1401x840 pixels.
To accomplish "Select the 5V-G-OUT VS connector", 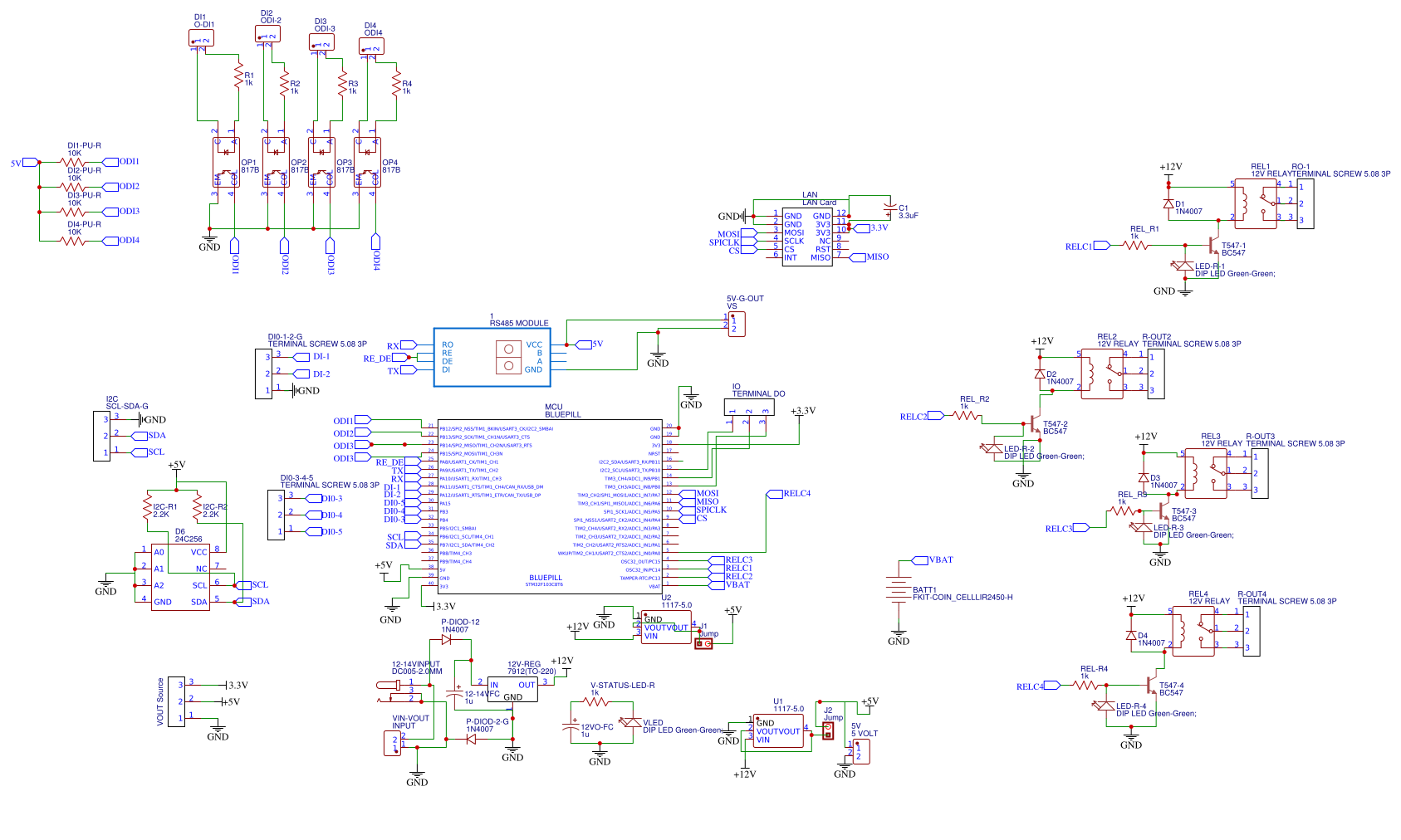I will (x=737, y=325).
